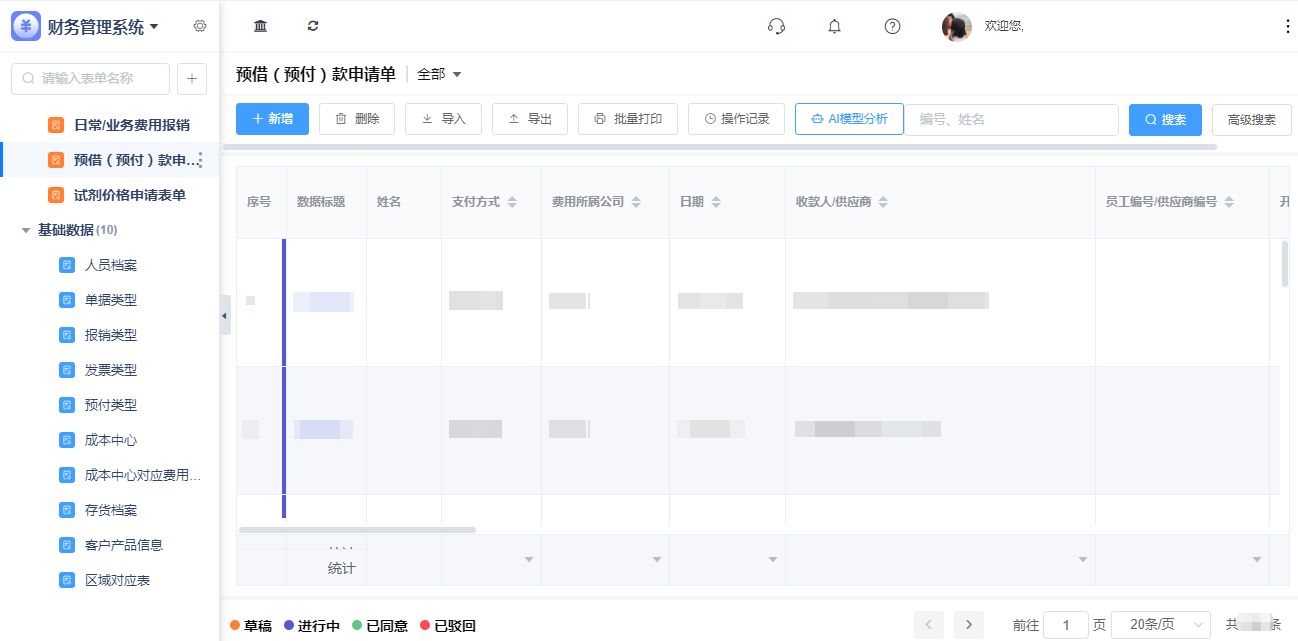Sort by 收款人/供应商 column sort icon
This screenshot has width=1298, height=641.
(884, 202)
